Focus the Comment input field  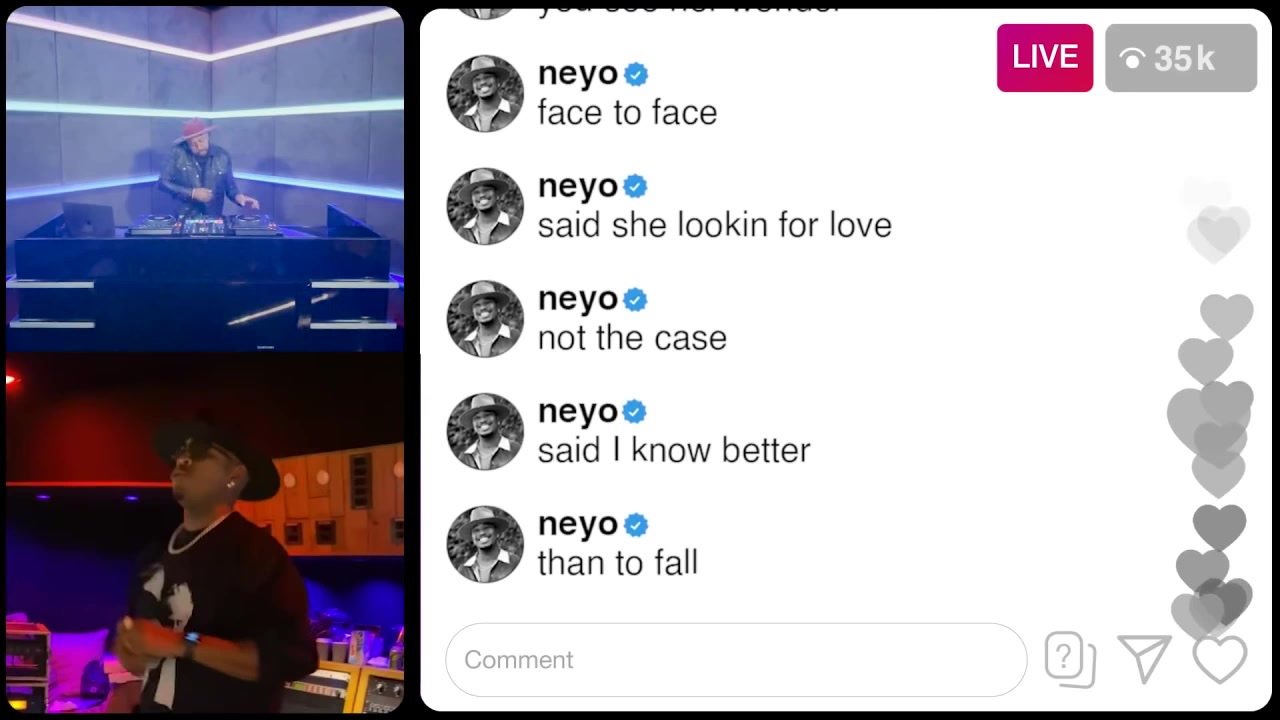pos(736,660)
